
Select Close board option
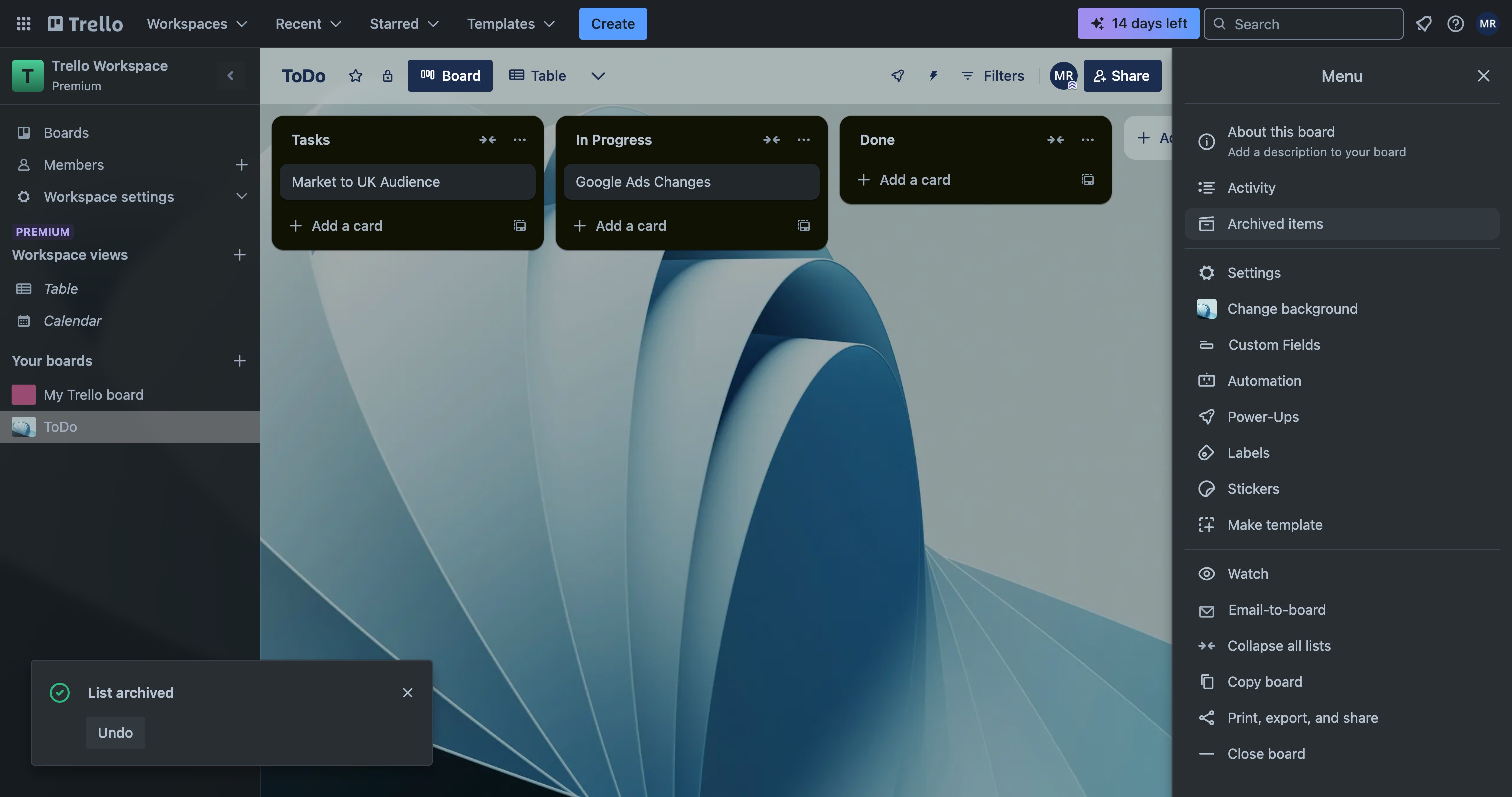click(1342, 754)
